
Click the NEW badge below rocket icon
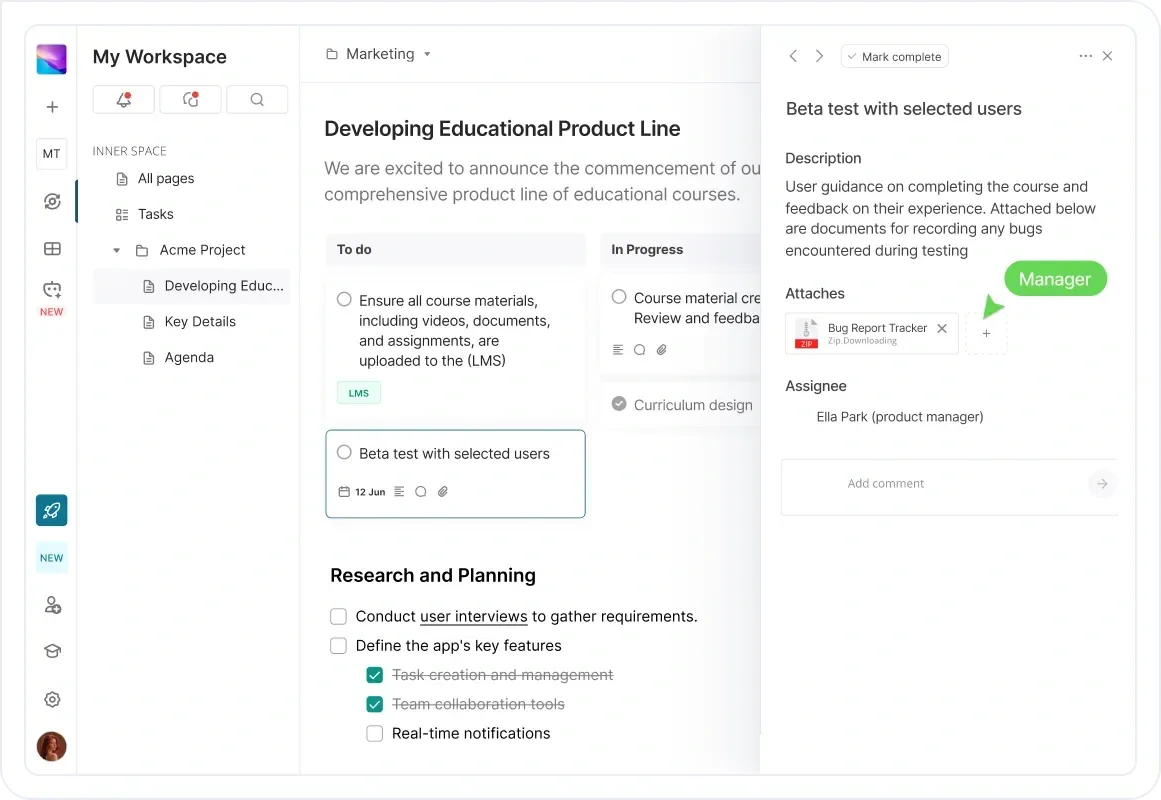(51, 558)
